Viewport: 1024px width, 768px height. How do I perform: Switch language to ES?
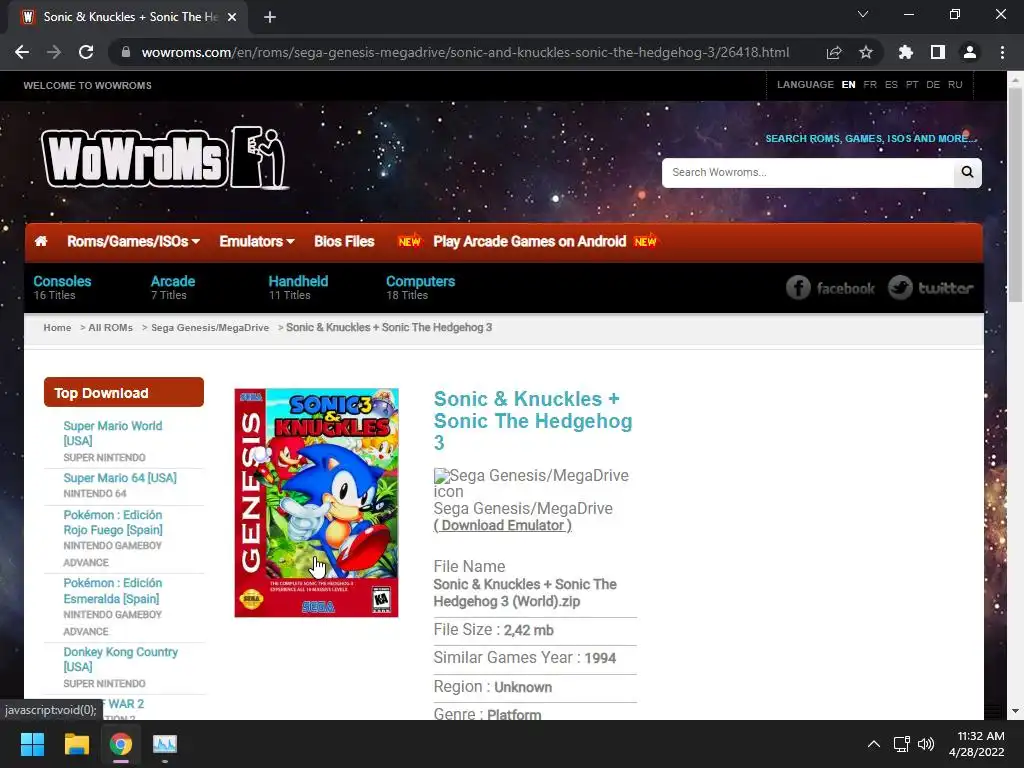tap(891, 85)
